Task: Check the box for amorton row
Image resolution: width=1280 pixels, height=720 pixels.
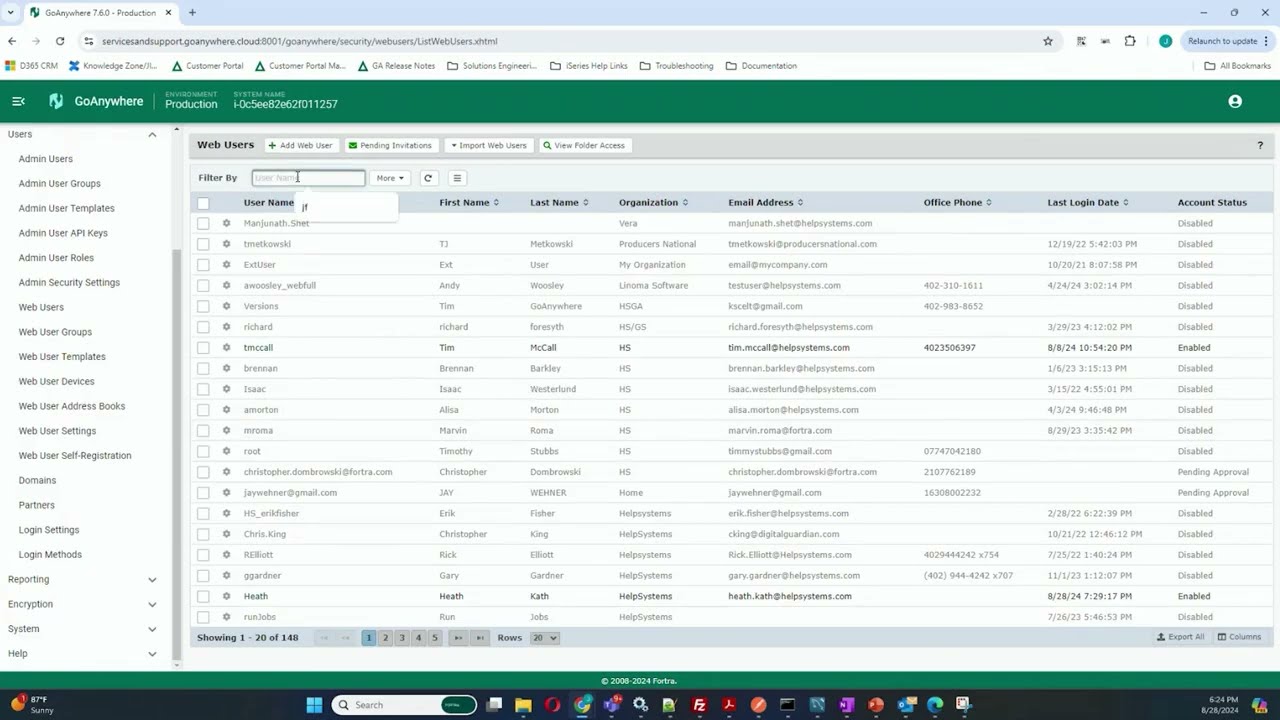Action: pyautogui.click(x=203, y=410)
